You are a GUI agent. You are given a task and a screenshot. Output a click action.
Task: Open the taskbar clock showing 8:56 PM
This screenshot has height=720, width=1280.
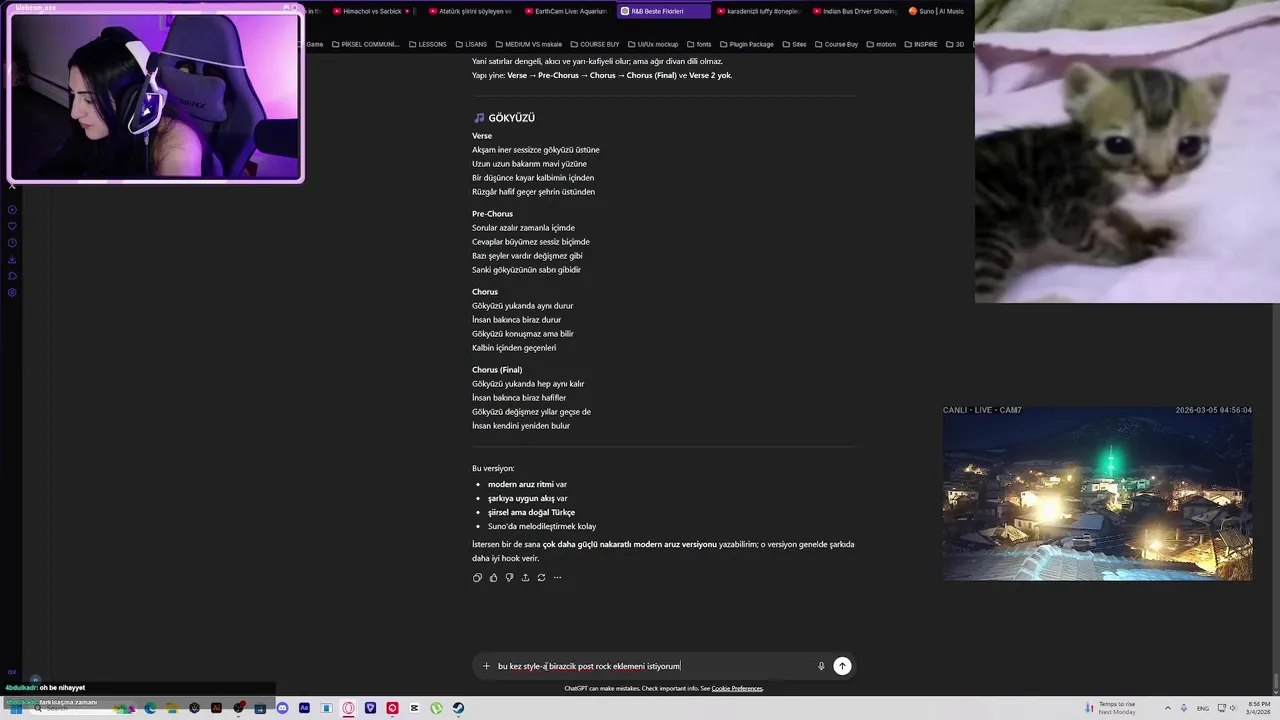pos(1259,708)
